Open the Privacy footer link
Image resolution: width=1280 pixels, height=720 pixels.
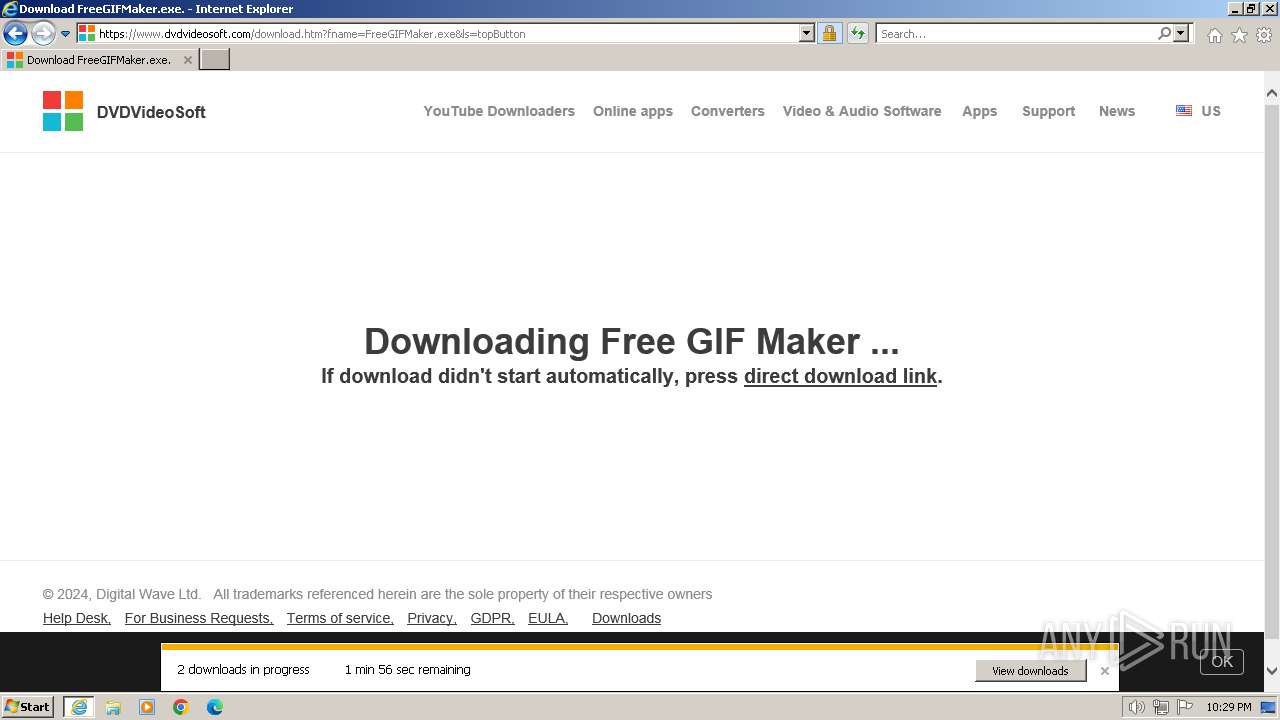(432, 618)
